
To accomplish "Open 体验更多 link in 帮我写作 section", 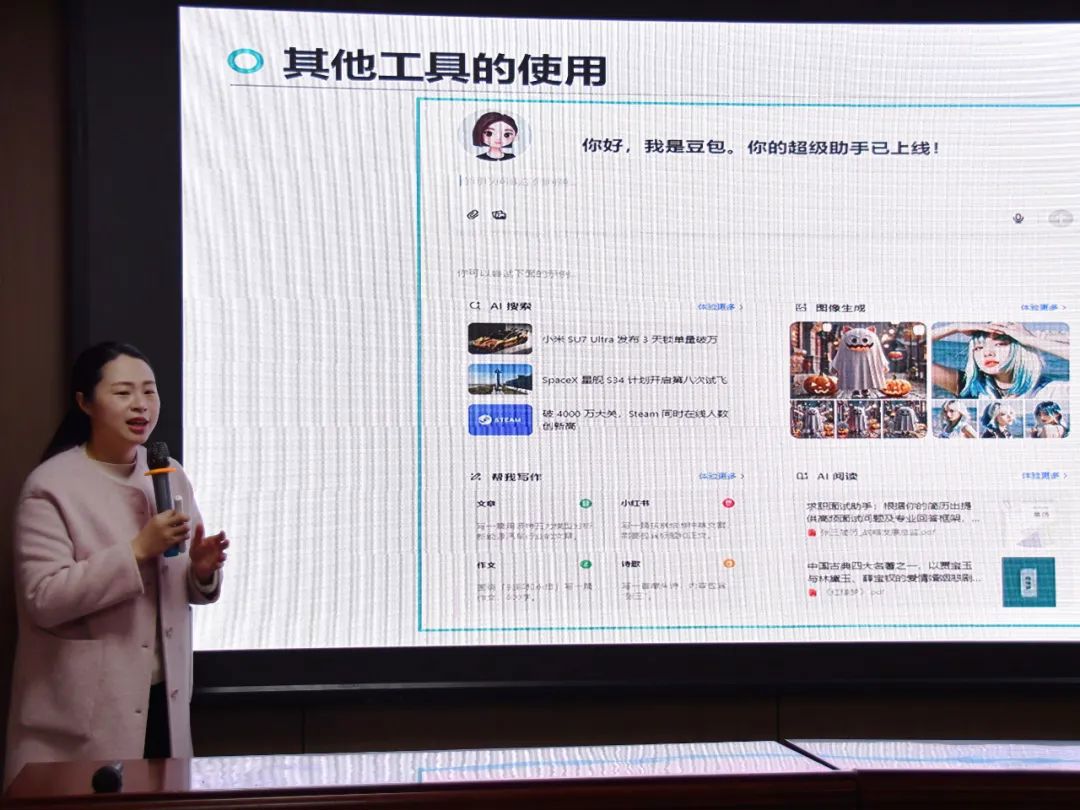I will coord(721,476).
